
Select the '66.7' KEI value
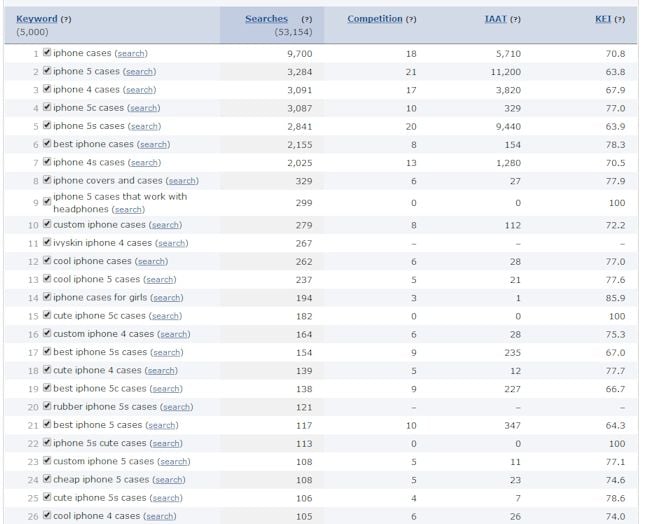coord(615,389)
